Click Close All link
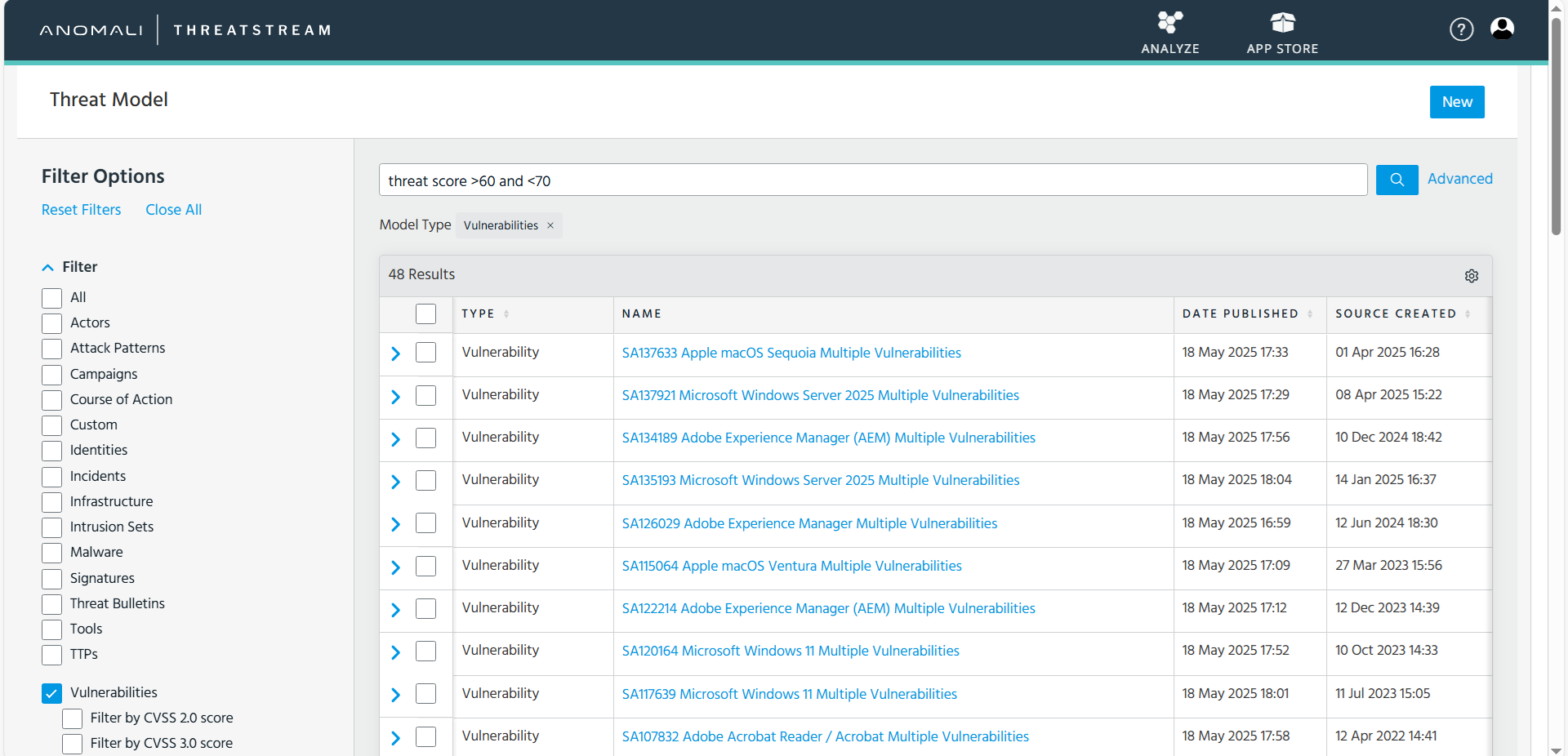 [x=173, y=210]
